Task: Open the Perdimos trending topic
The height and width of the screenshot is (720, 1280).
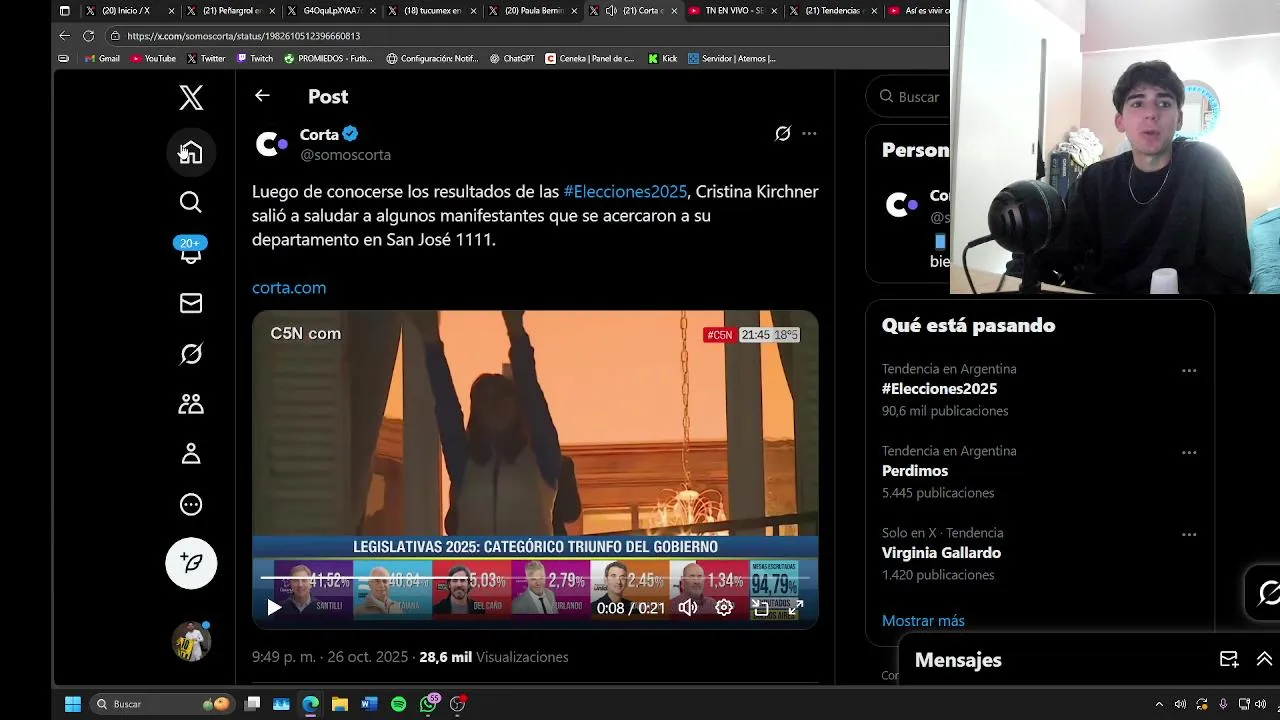Action: click(x=915, y=470)
